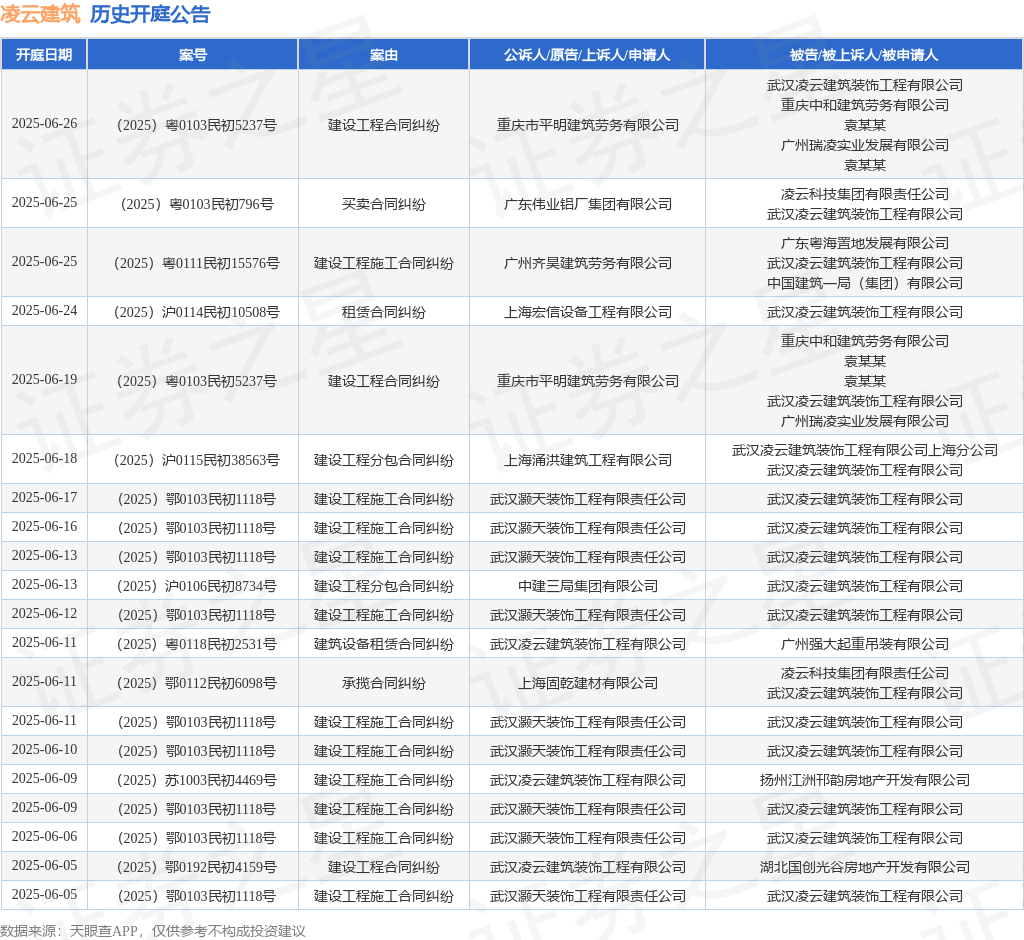Click '建设工程合同纠纷' in the 鄂0192民初4159号 row
The image size is (1024, 940).
coord(383,867)
